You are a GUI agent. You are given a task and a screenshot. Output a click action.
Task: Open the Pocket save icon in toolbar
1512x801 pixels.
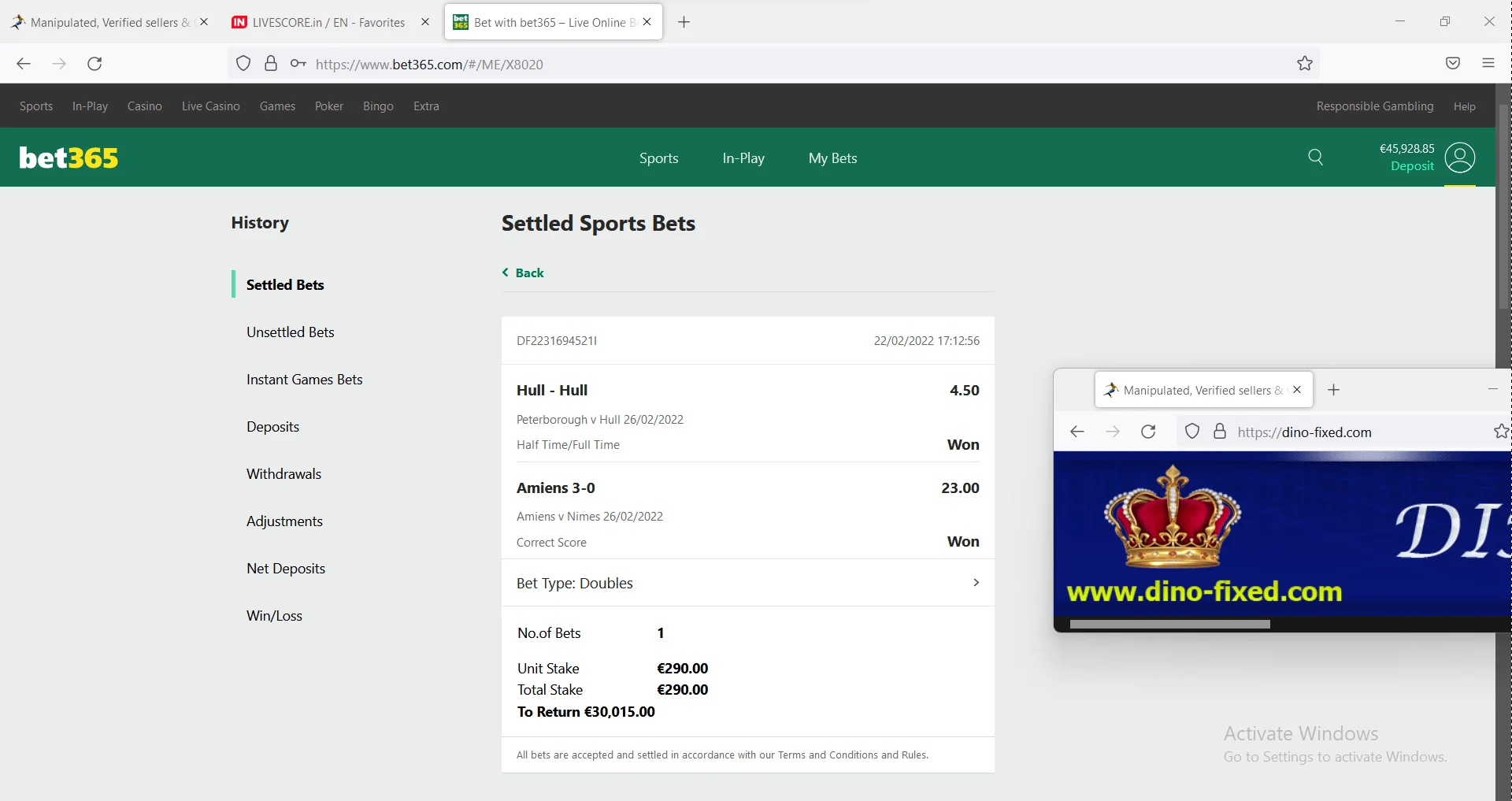tap(1453, 64)
